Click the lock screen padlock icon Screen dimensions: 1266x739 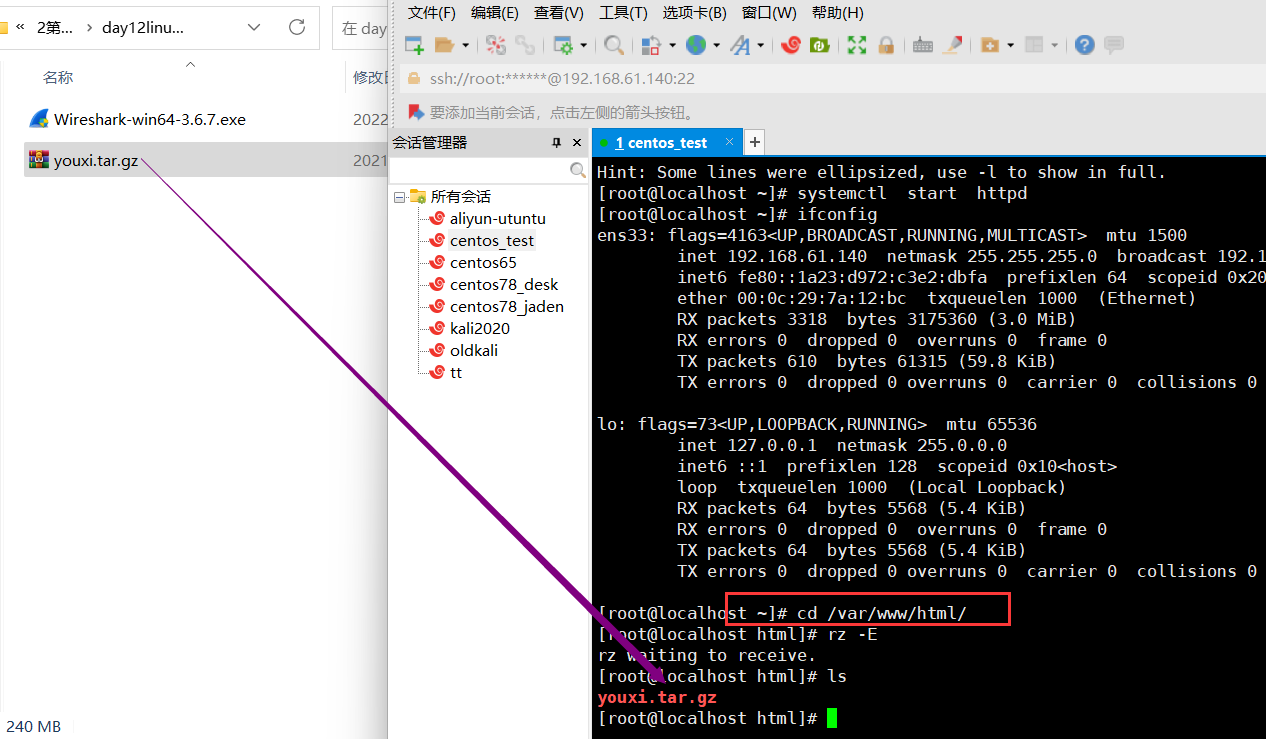coord(885,45)
